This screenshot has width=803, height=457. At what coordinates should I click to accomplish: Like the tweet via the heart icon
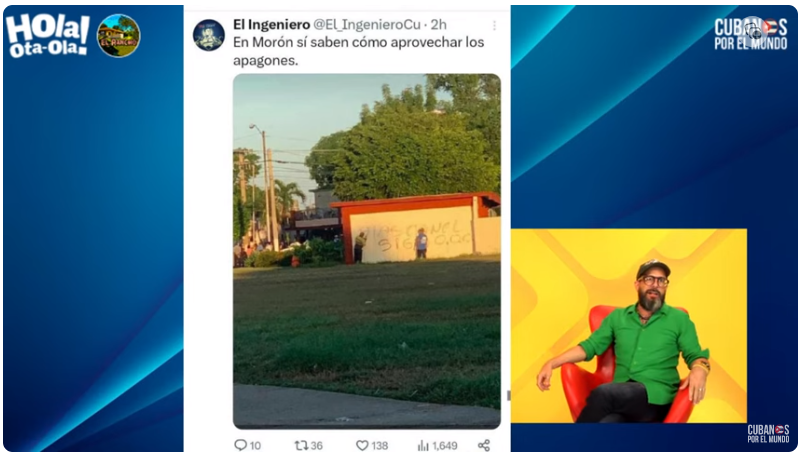(362, 445)
